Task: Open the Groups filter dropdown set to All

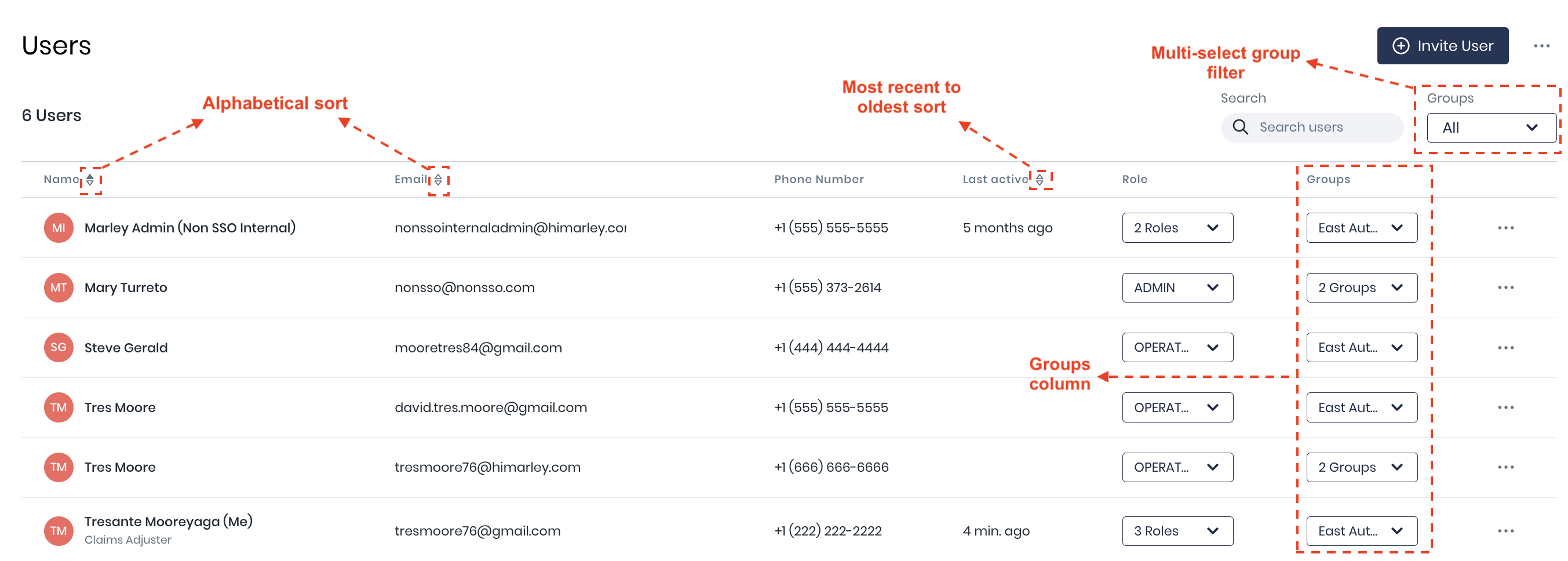Action: click(x=1491, y=128)
